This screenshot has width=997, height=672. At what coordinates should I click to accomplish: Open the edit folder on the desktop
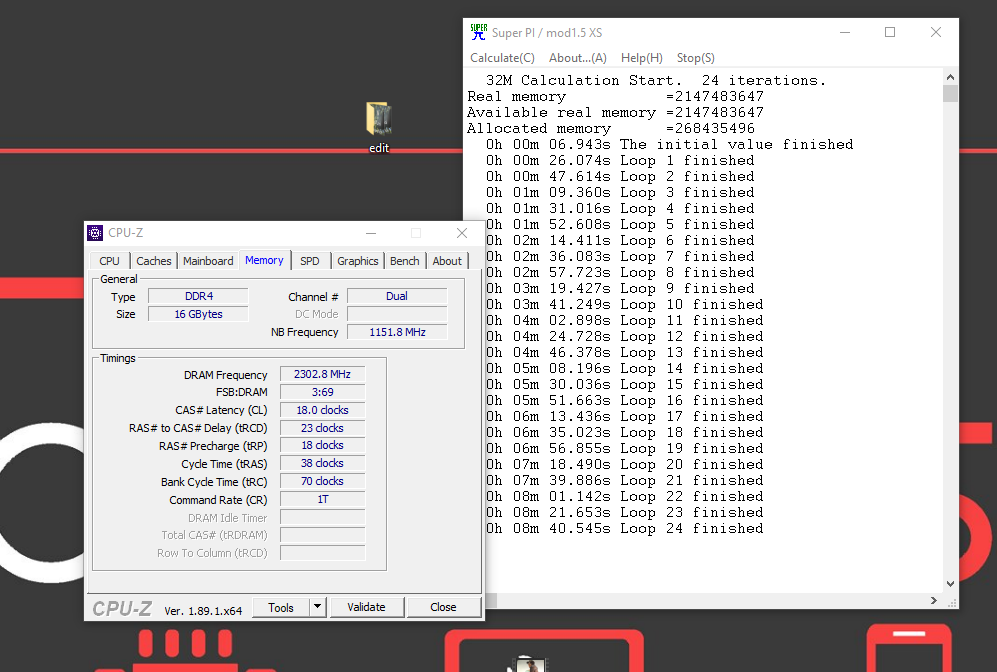379,127
